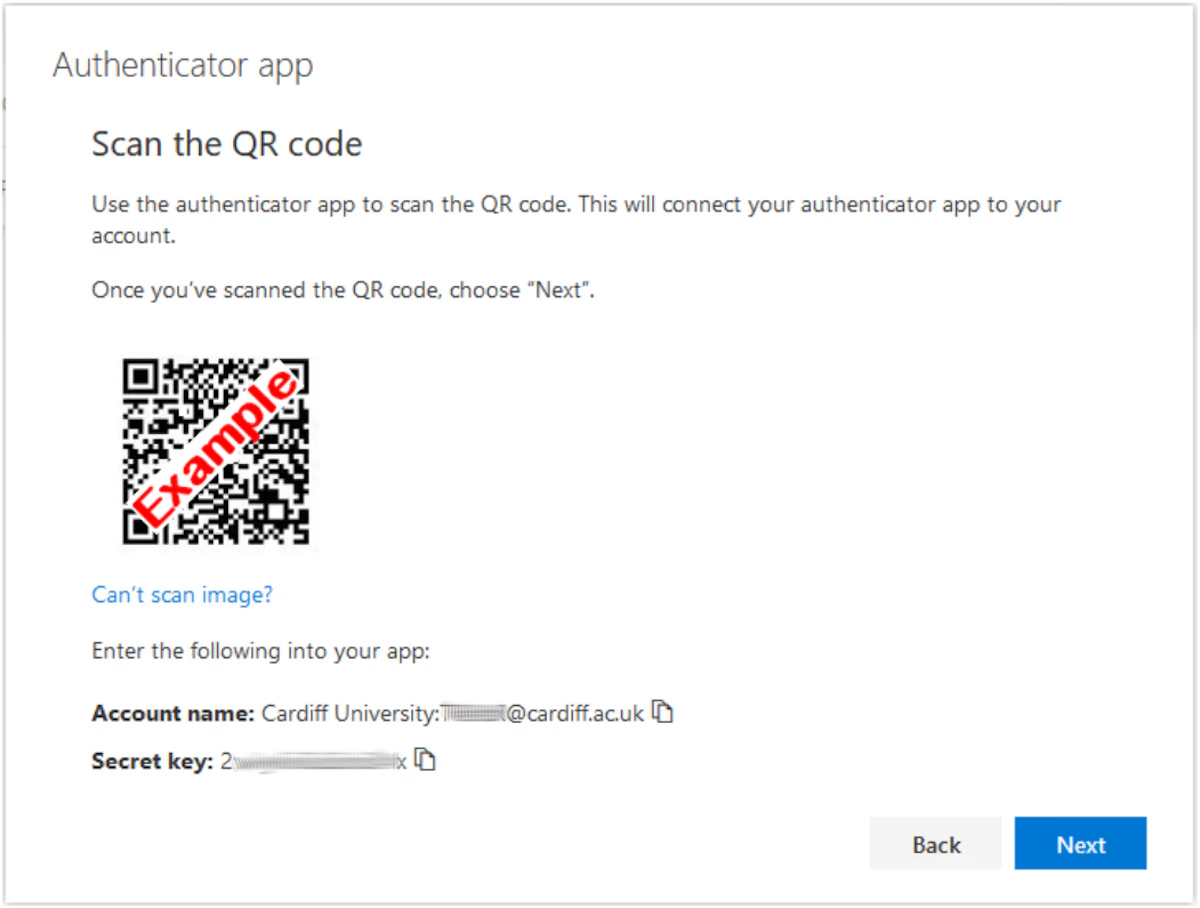
Task: Click the "Authenticator app" title text
Action: pos(183,66)
